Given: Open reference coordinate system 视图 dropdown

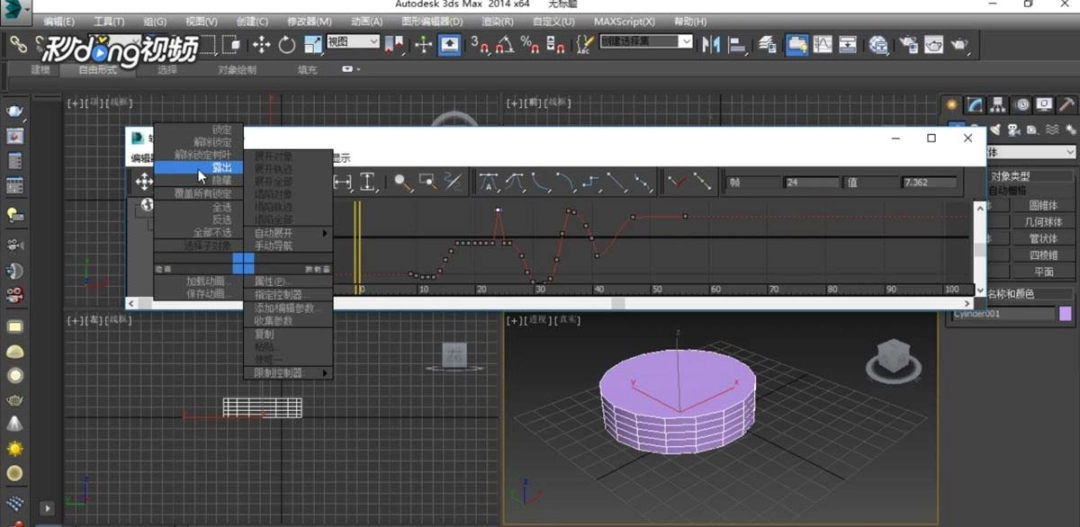Looking at the screenshot, I should pos(353,41).
